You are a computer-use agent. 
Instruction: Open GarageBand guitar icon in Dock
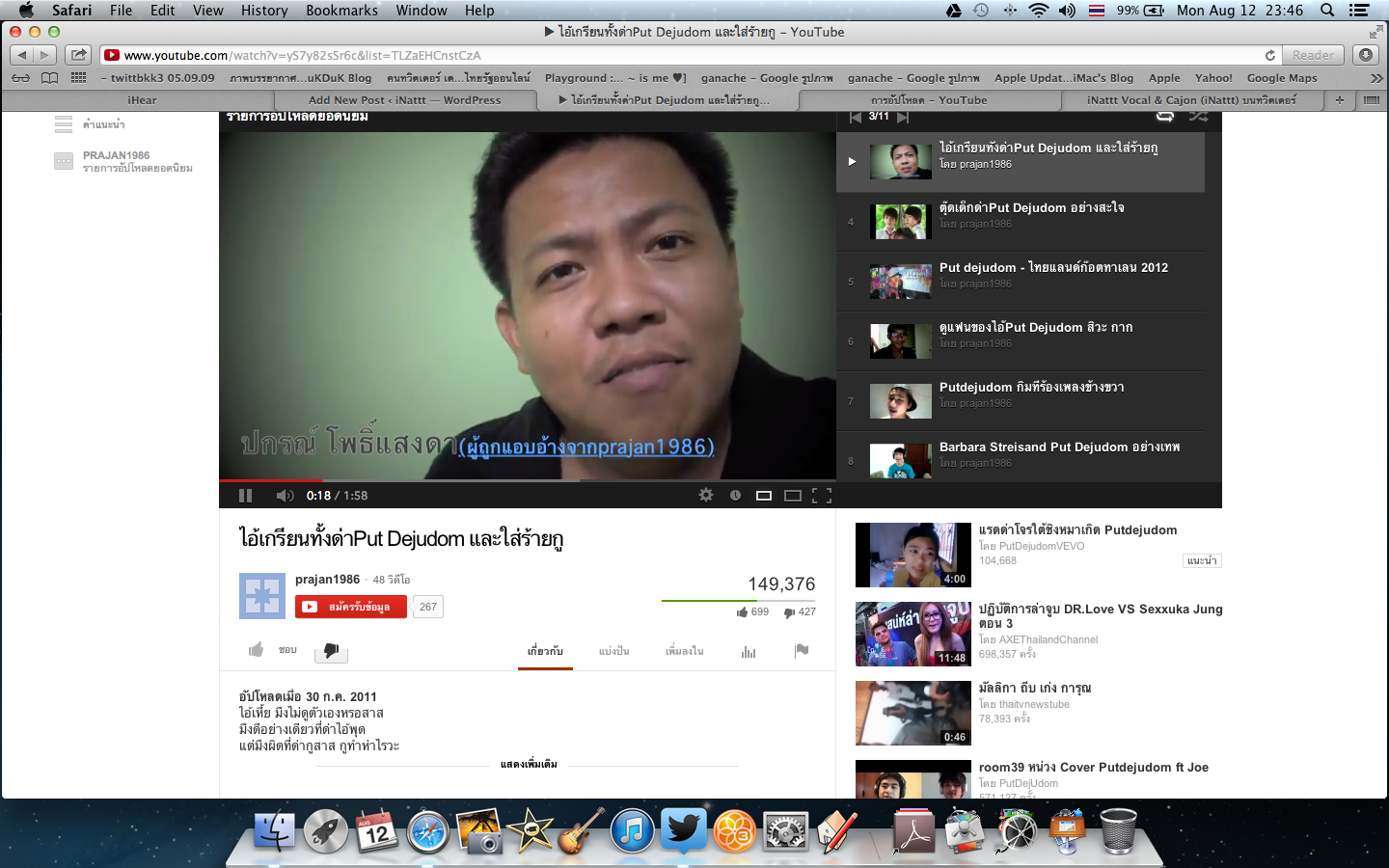[582, 830]
